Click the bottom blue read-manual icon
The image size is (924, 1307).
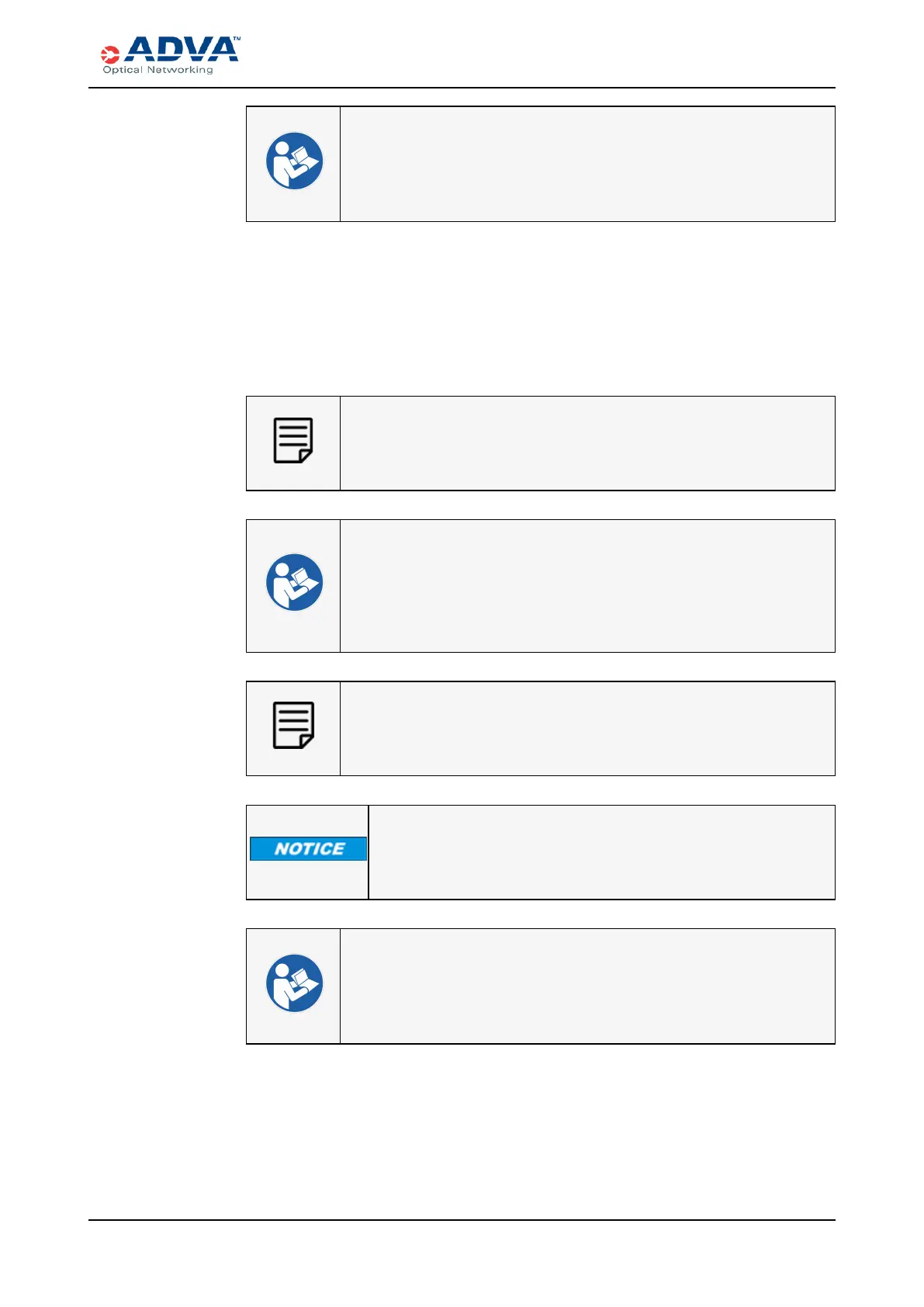294,983
